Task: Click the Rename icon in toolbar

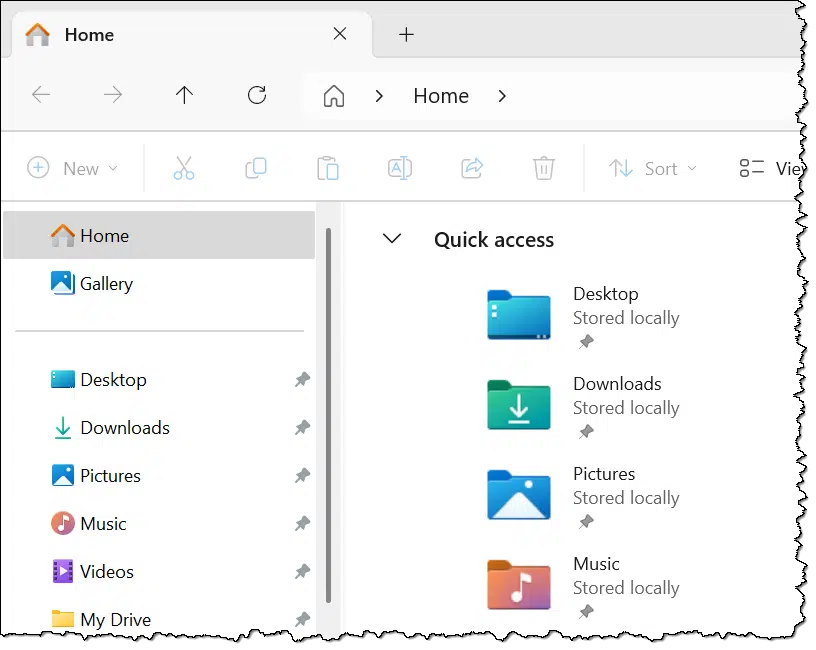Action: tap(400, 168)
